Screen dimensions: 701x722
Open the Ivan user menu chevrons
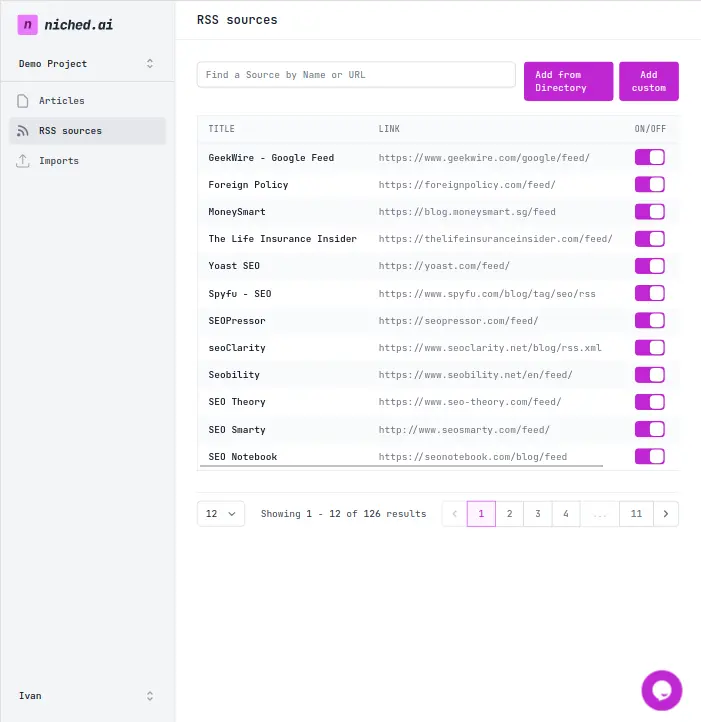[x=150, y=696]
